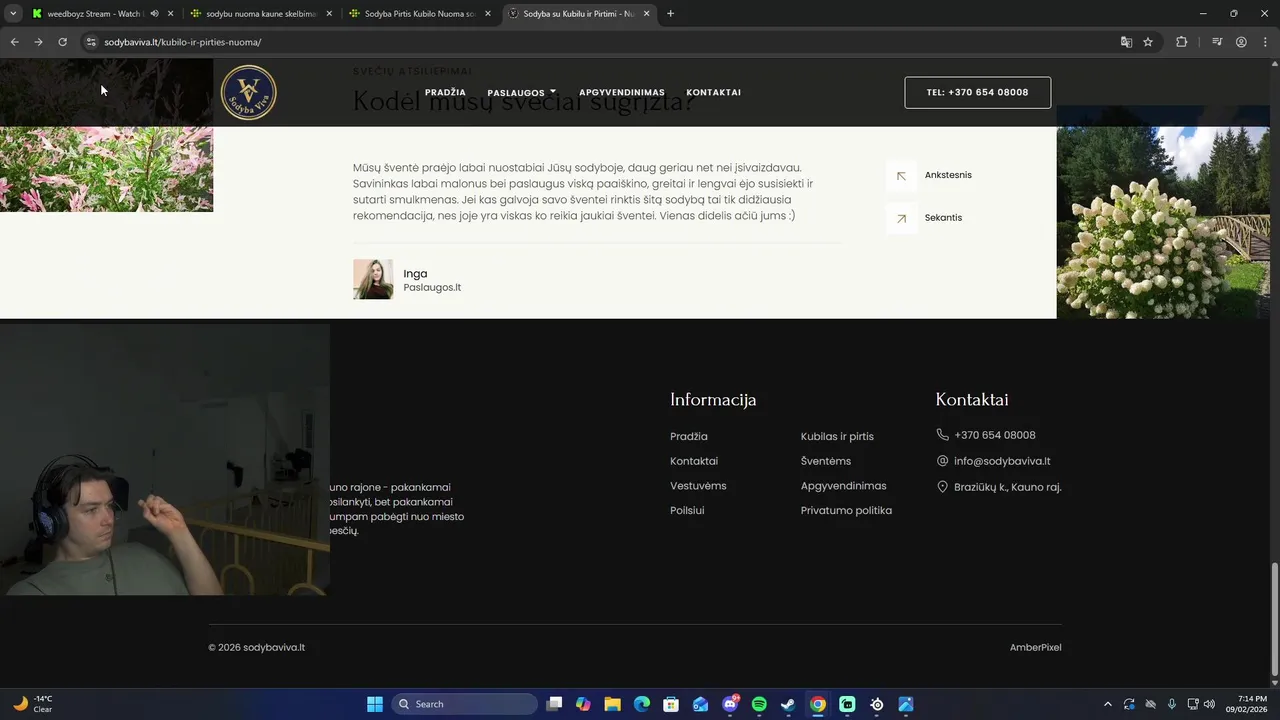This screenshot has width=1280, height=720.
Task: Open the Šventėms footer link
Action: tap(826, 461)
